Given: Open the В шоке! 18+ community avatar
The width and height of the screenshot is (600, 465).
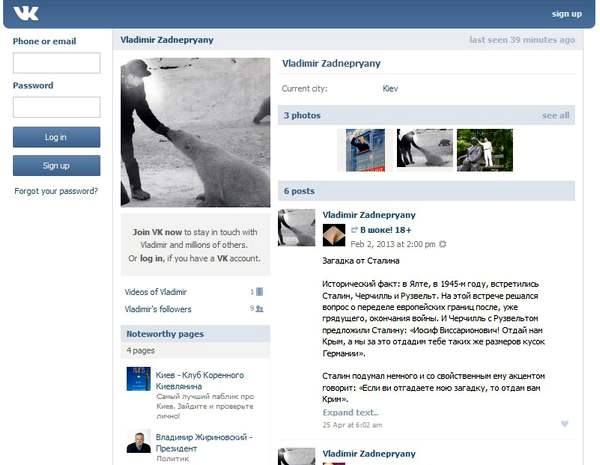Looking at the screenshot, I should coord(334,233).
